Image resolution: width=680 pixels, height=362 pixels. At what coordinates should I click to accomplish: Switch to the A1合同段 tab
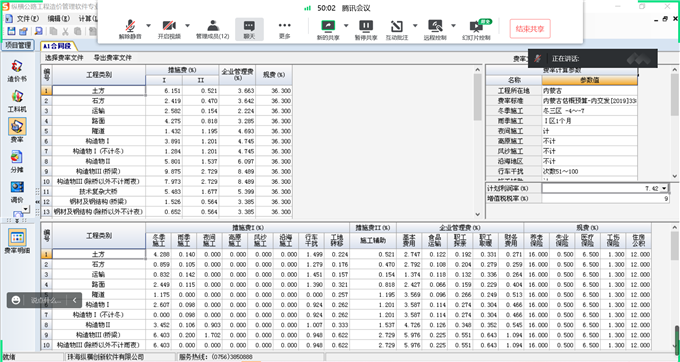pyautogui.click(x=57, y=46)
